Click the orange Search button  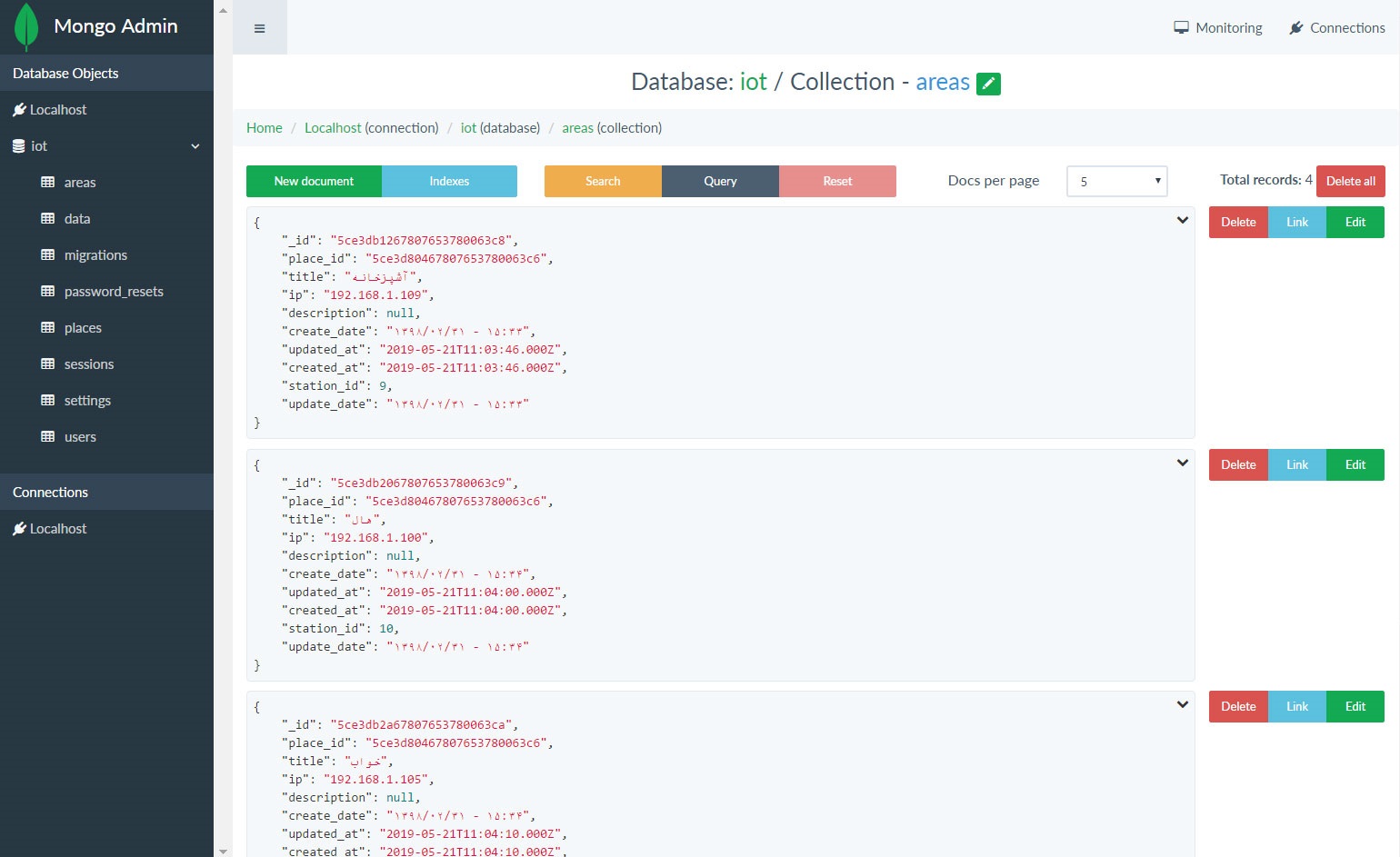[603, 181]
